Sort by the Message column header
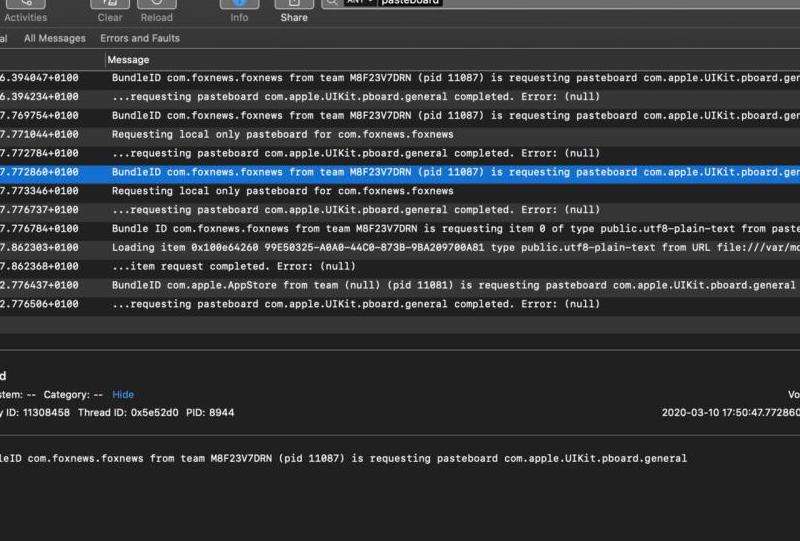The width and height of the screenshot is (800, 541). coord(128,60)
